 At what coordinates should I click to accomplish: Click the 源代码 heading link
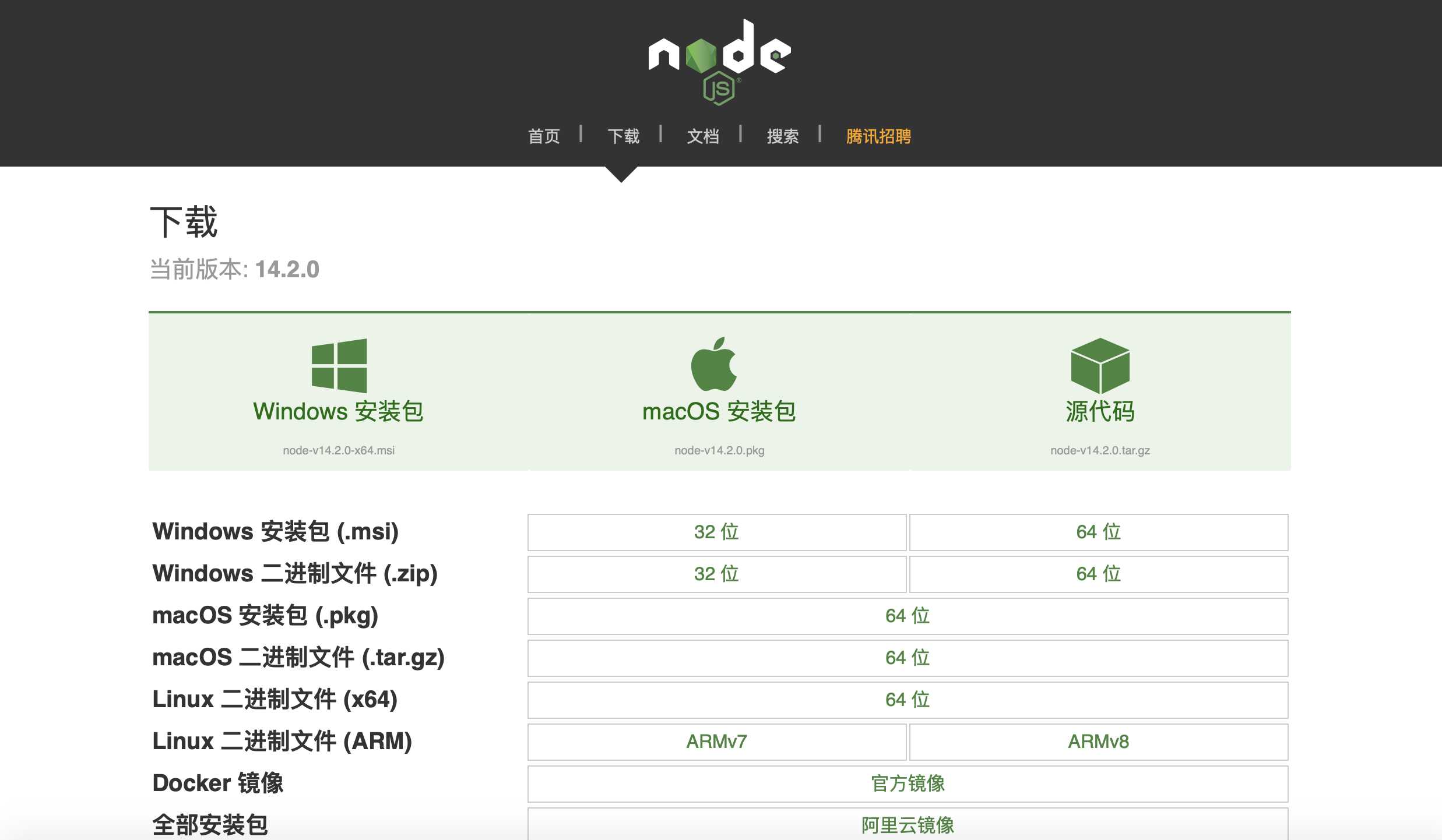[x=1100, y=411]
